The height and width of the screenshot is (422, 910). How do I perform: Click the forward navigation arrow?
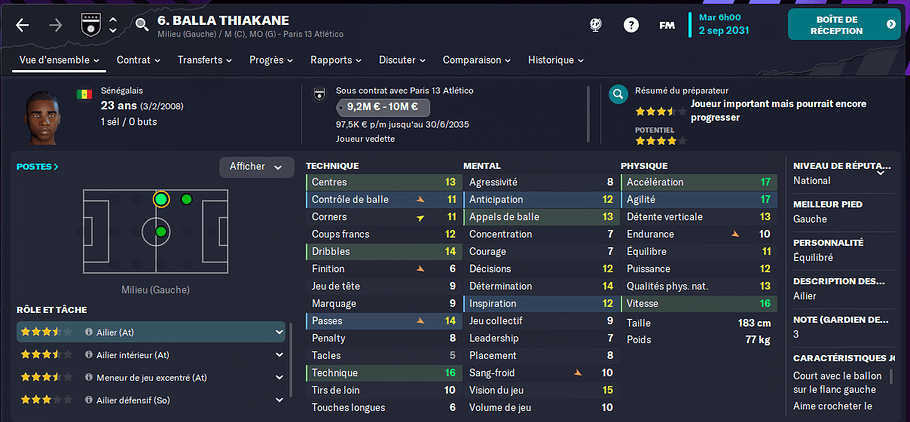(x=56, y=25)
